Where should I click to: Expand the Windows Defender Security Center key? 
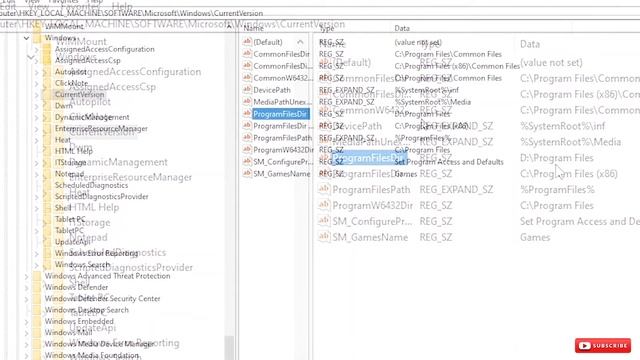27,299
